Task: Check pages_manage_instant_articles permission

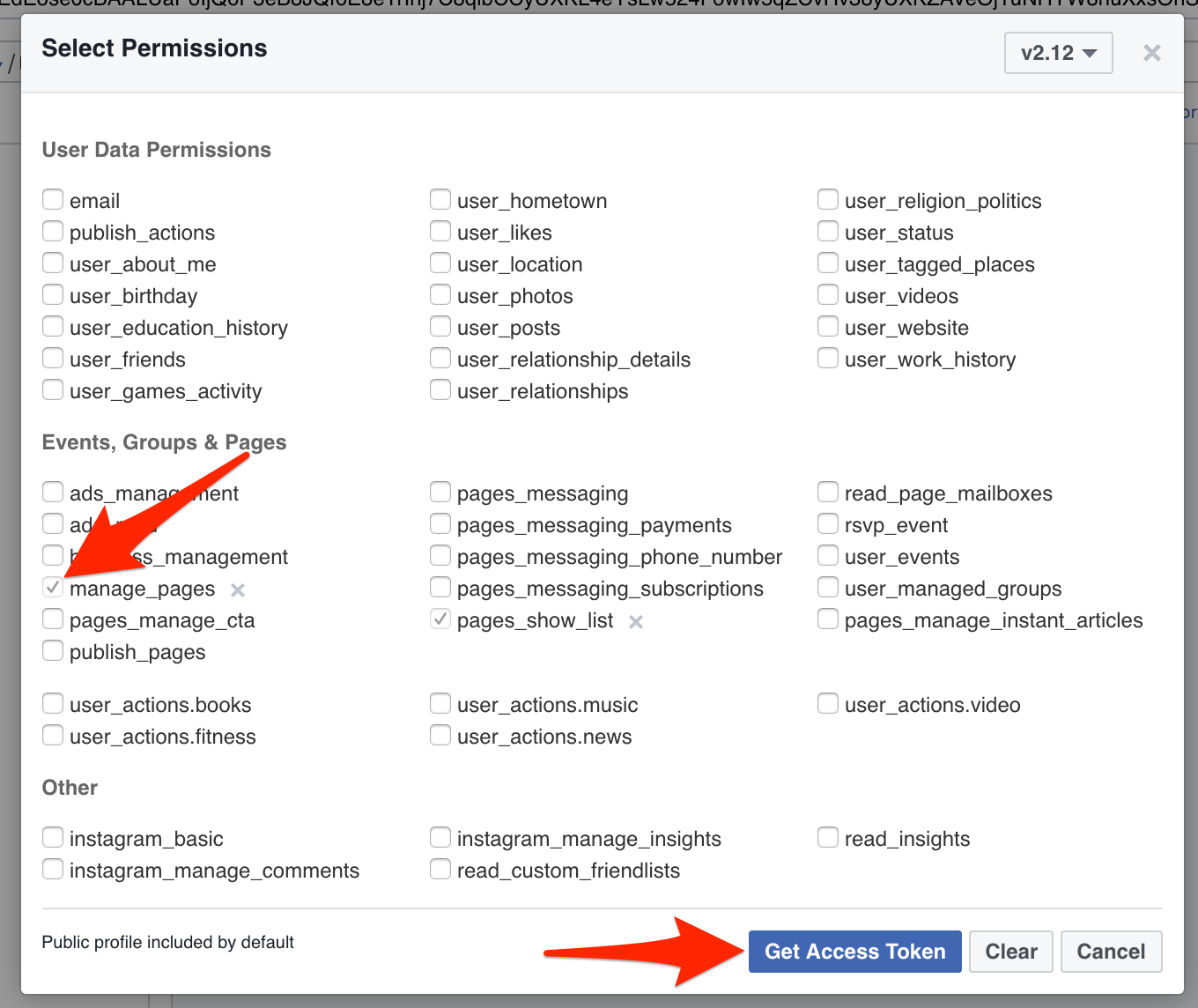Action: 828,619
